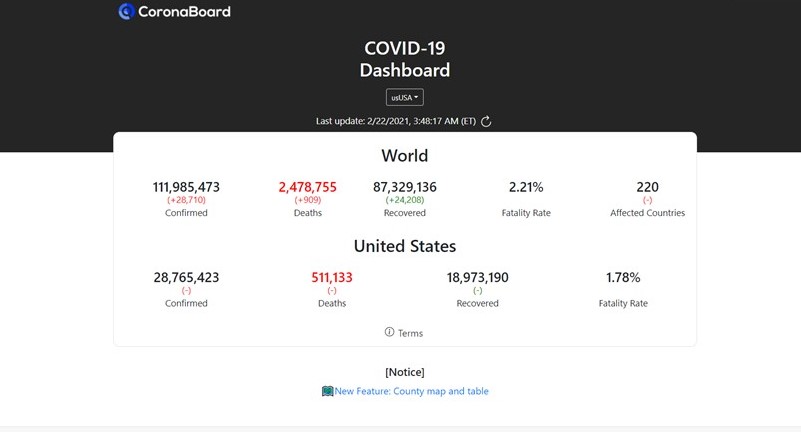Click United States confirmed count 28,765,423
This screenshot has height=432, width=801.
tap(186, 277)
